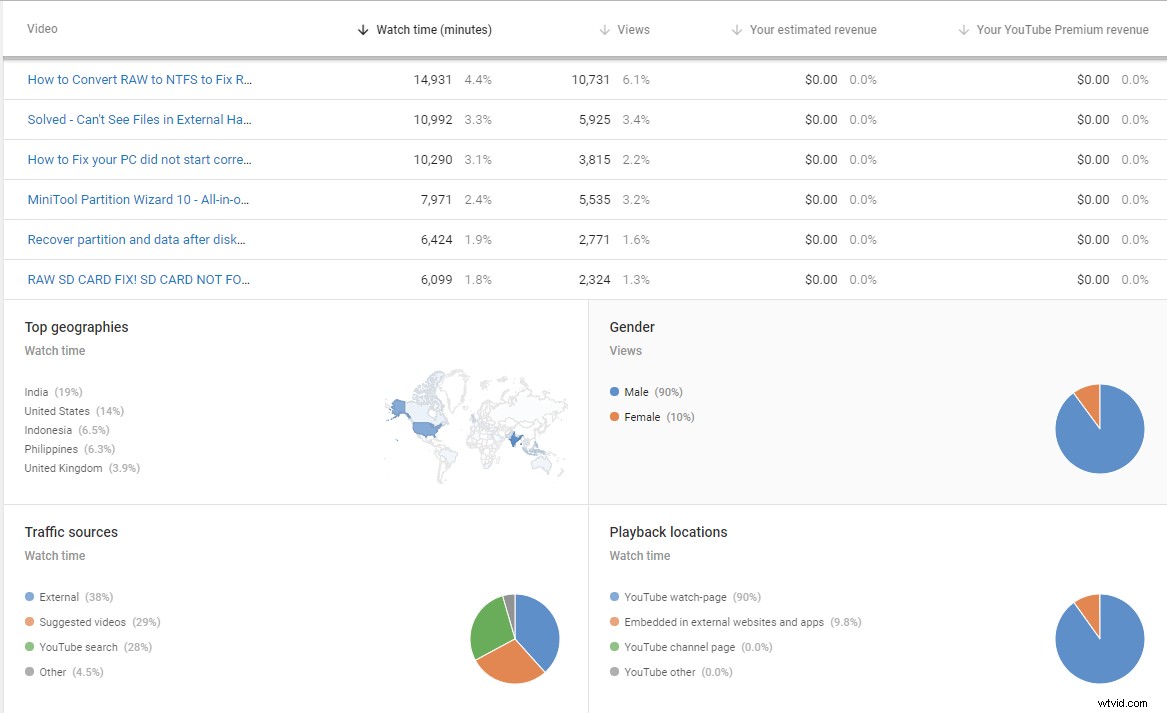
Task: Click the orange Female color swatch
Action: coord(612,417)
